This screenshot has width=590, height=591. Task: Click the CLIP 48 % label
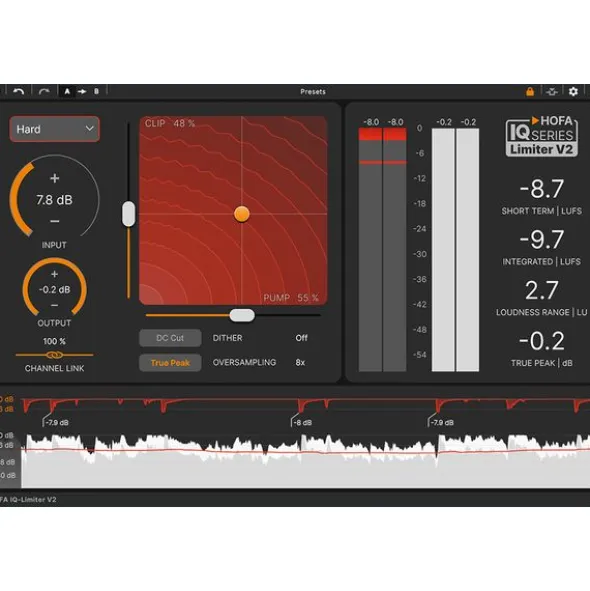point(170,124)
